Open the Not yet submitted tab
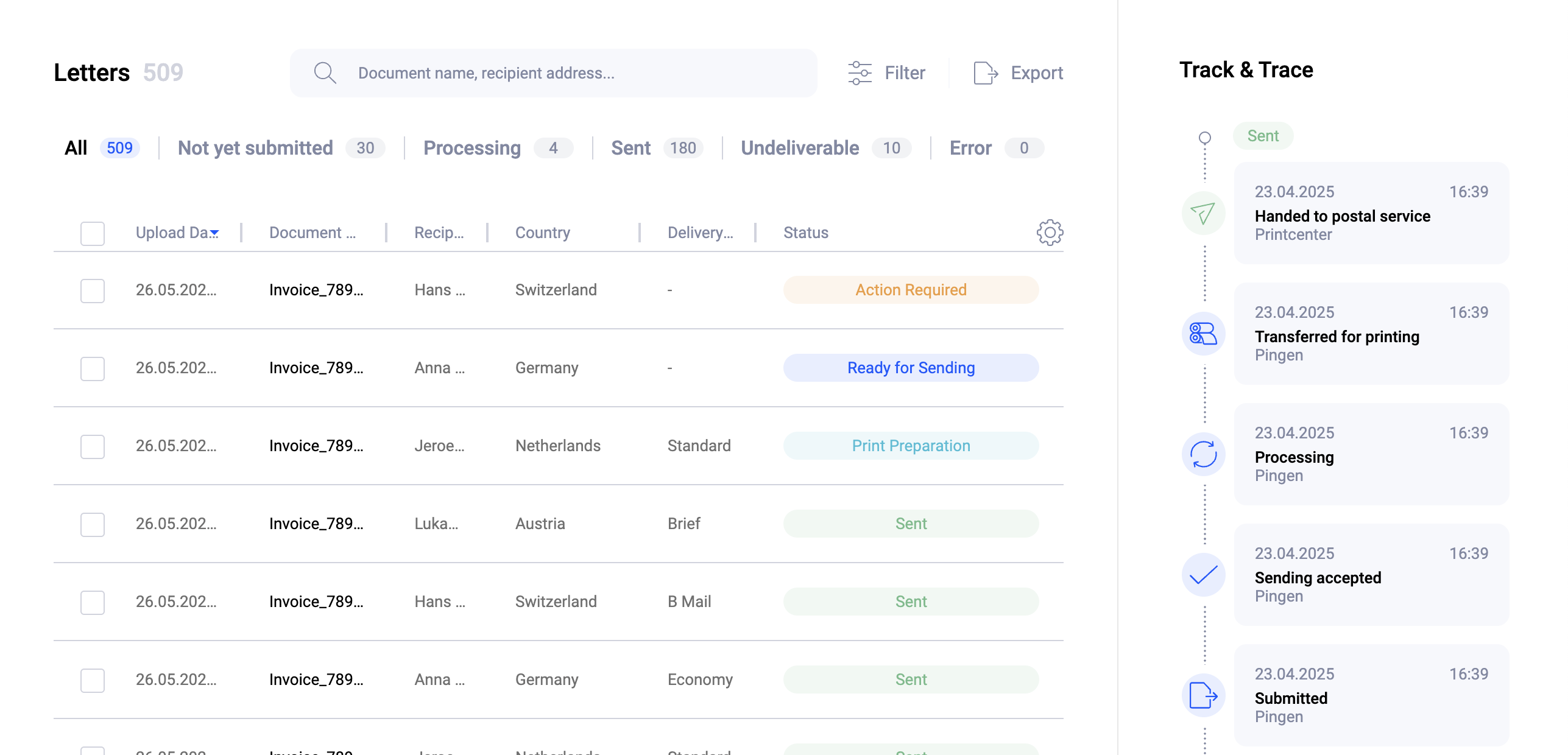 [x=255, y=147]
